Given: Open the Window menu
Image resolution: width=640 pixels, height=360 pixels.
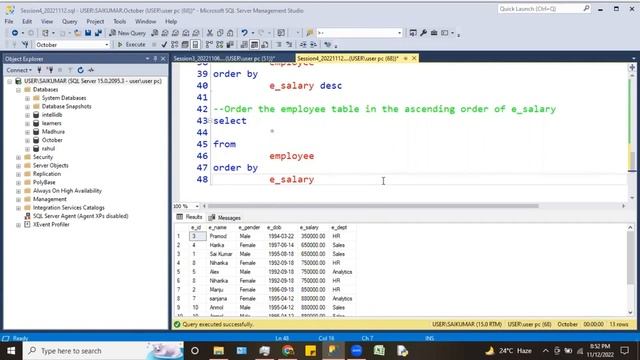Looking at the screenshot, I should point(145,21).
